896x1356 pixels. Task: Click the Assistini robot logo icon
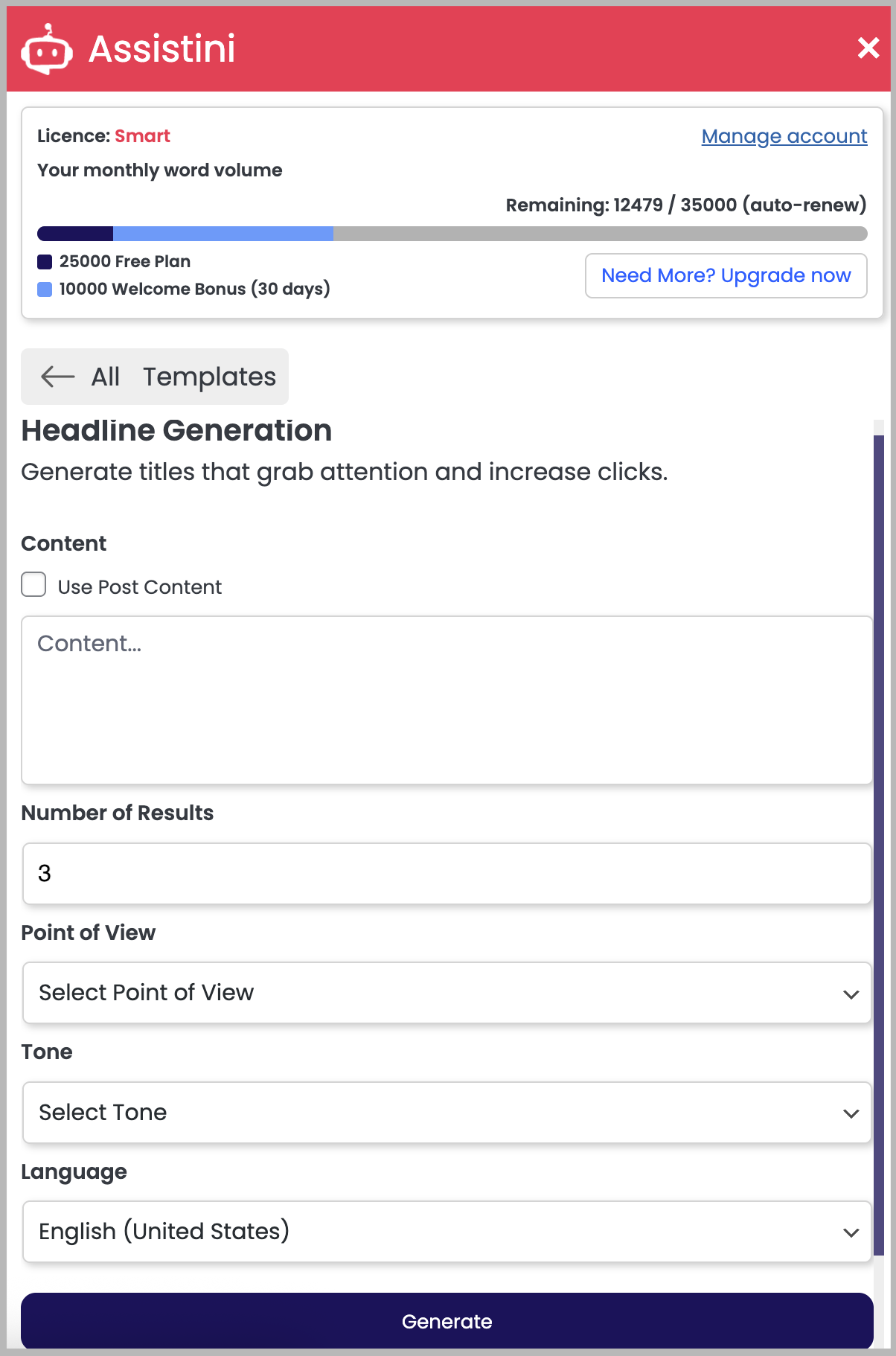point(47,49)
